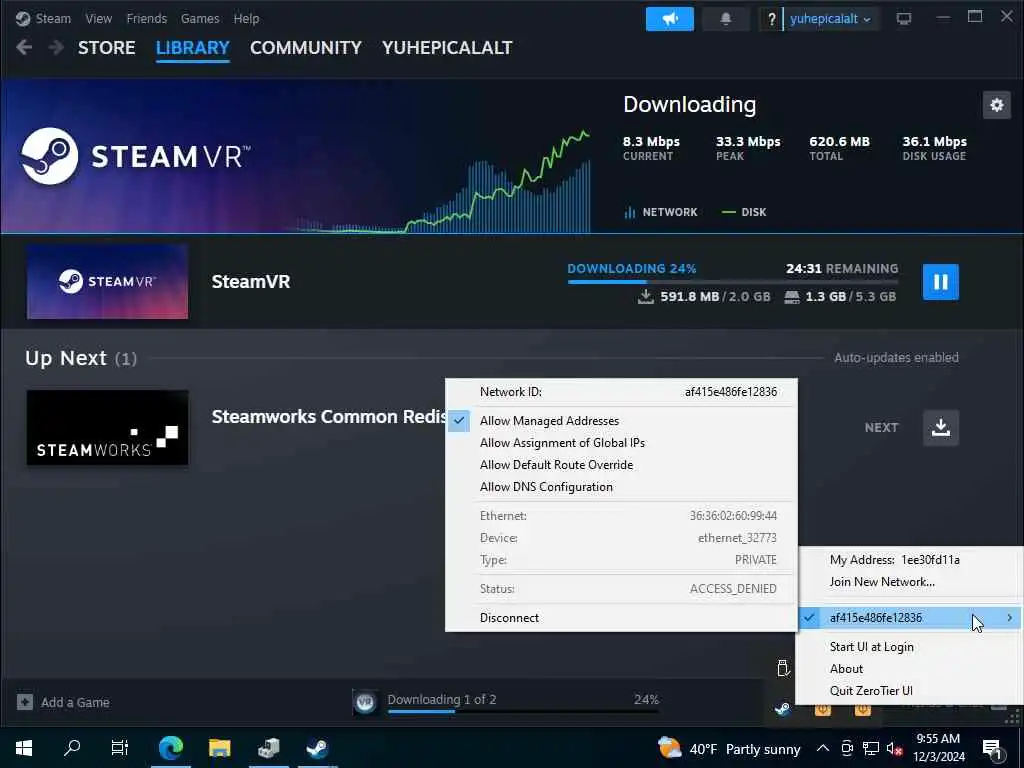This screenshot has height=768, width=1024.
Task: Click the Ethernet 36:36:02:60:99:44 value
Action: click(733, 516)
